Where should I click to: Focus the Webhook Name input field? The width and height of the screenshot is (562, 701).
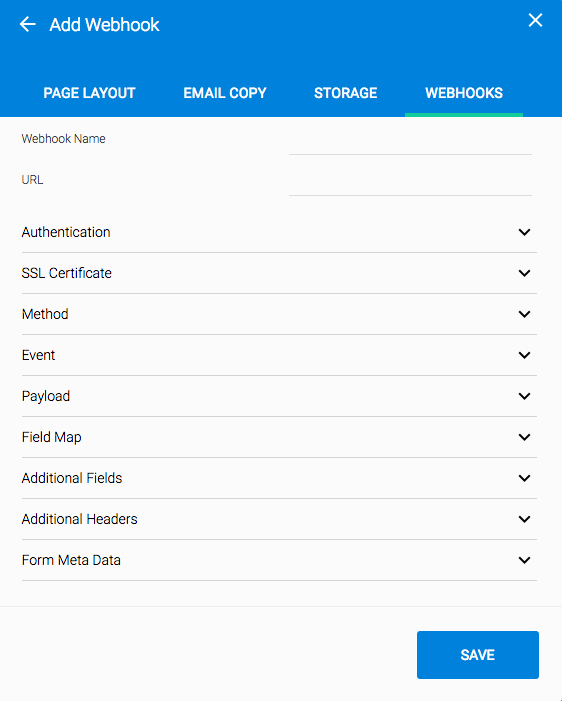(410, 143)
